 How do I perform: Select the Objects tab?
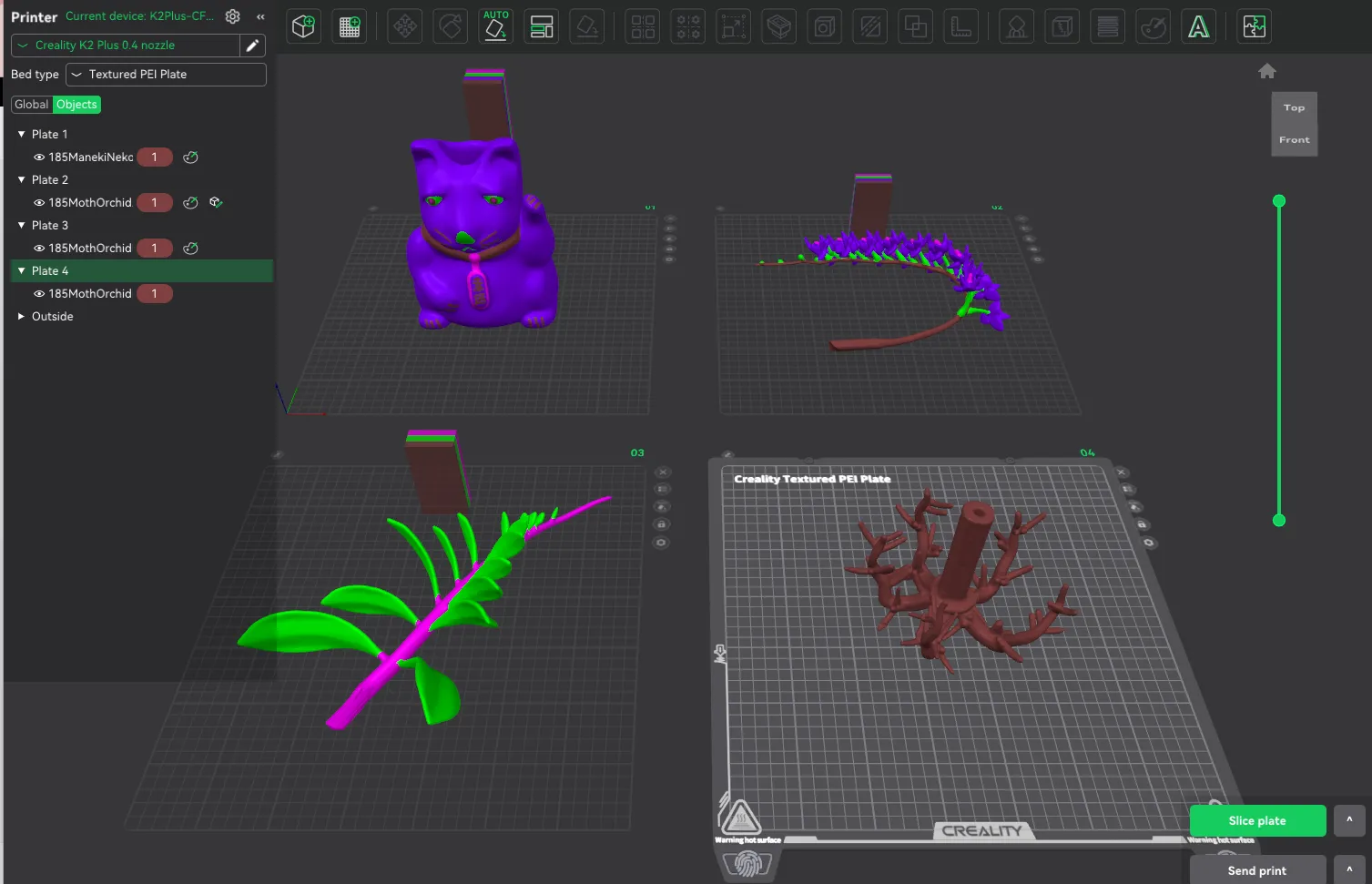(x=76, y=105)
